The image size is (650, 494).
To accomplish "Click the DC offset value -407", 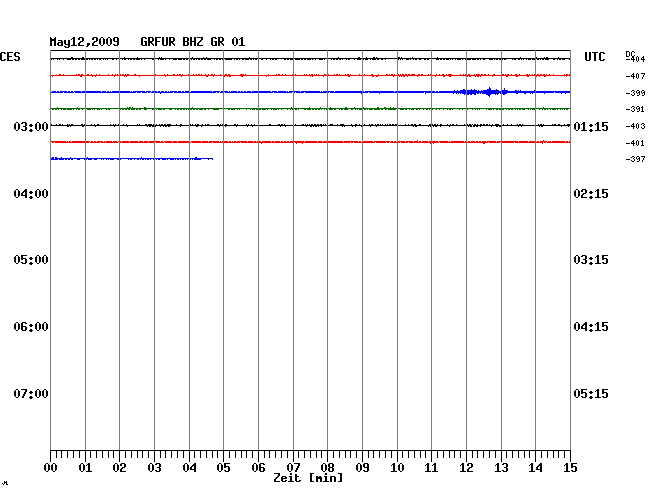I will tap(635, 76).
